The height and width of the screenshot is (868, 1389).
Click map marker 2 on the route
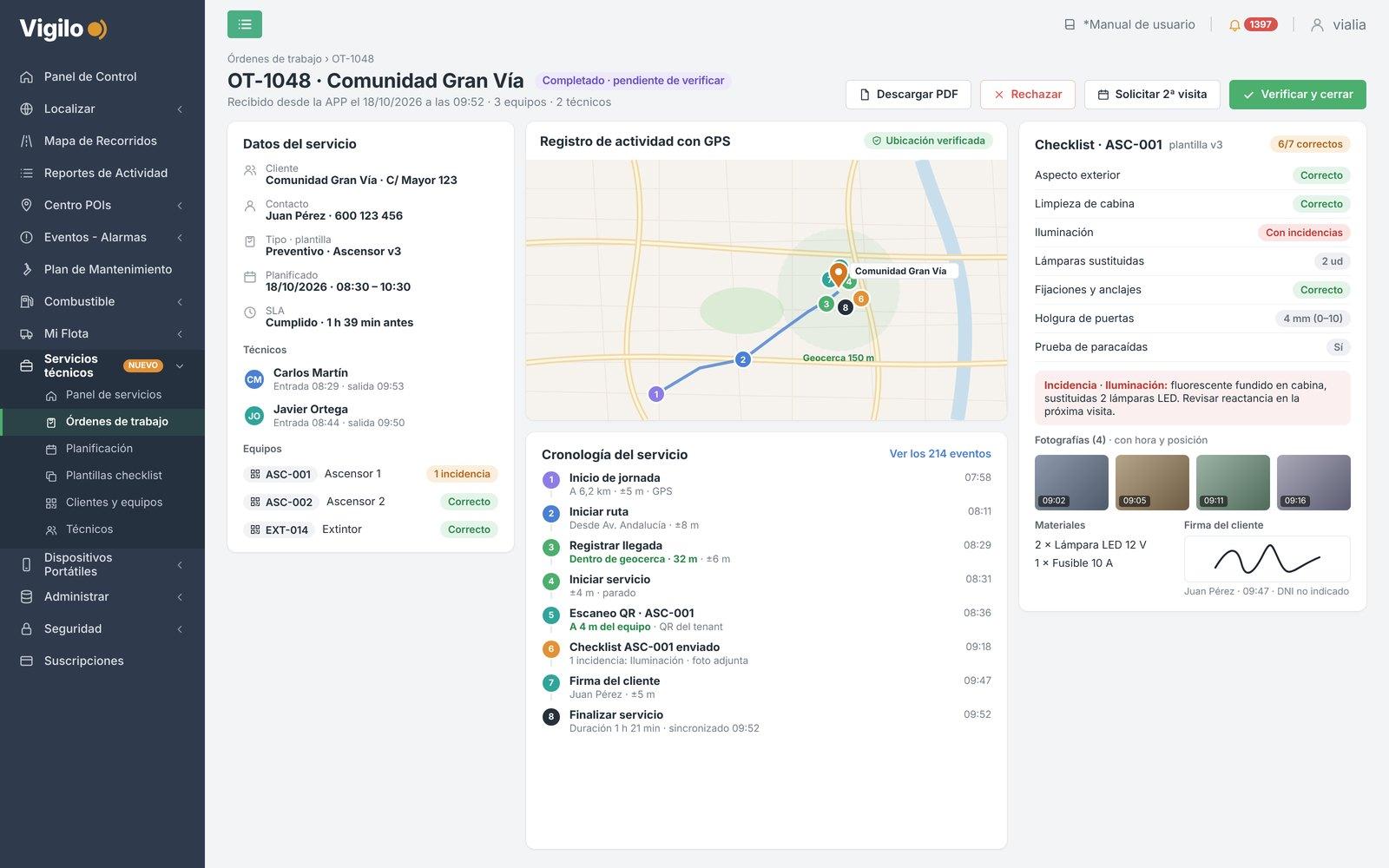pyautogui.click(x=742, y=359)
